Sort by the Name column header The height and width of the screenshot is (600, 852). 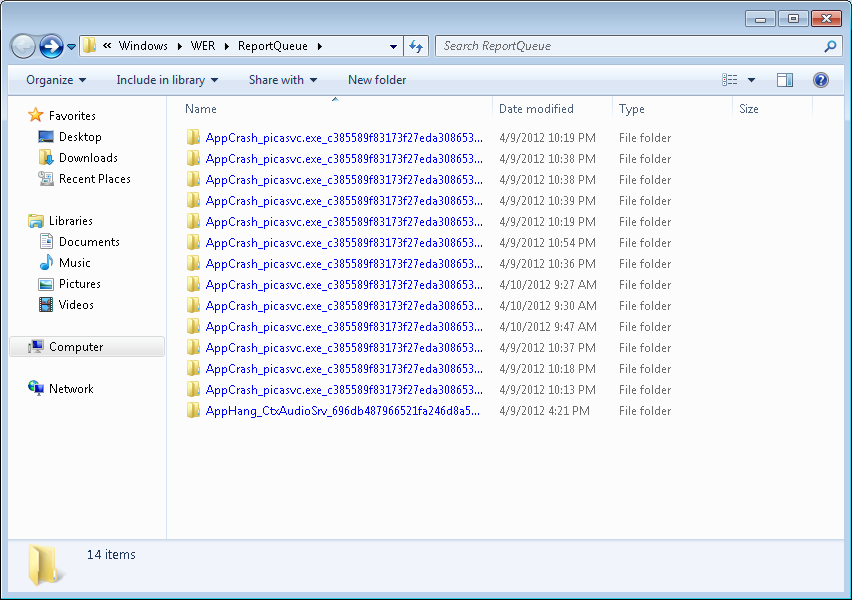[335, 109]
